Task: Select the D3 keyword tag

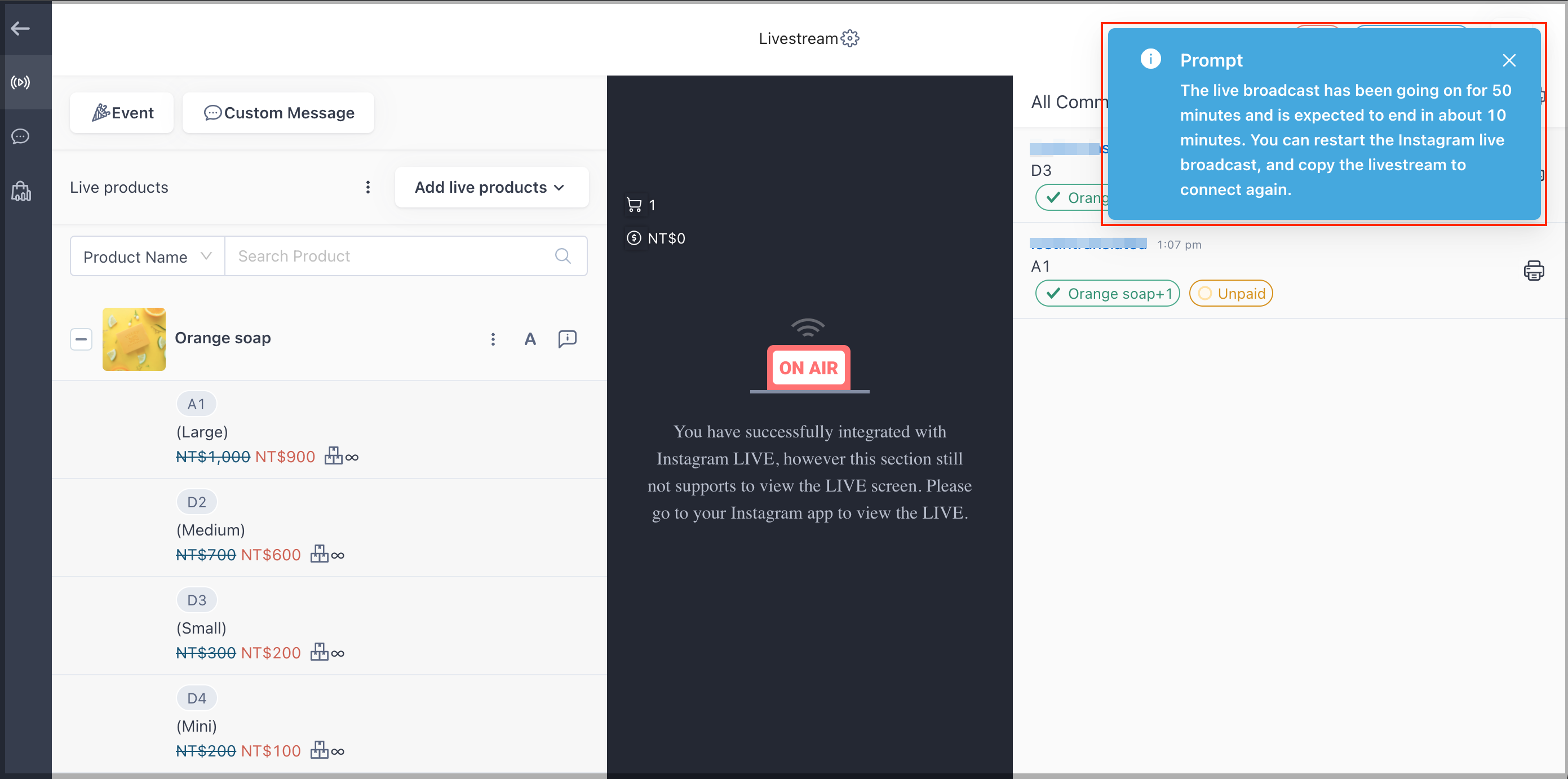Action: 196,600
